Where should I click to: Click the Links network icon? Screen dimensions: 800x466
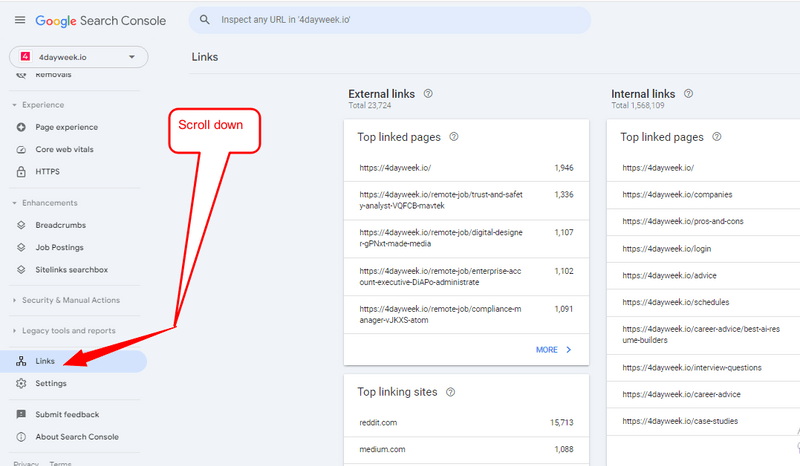point(21,361)
